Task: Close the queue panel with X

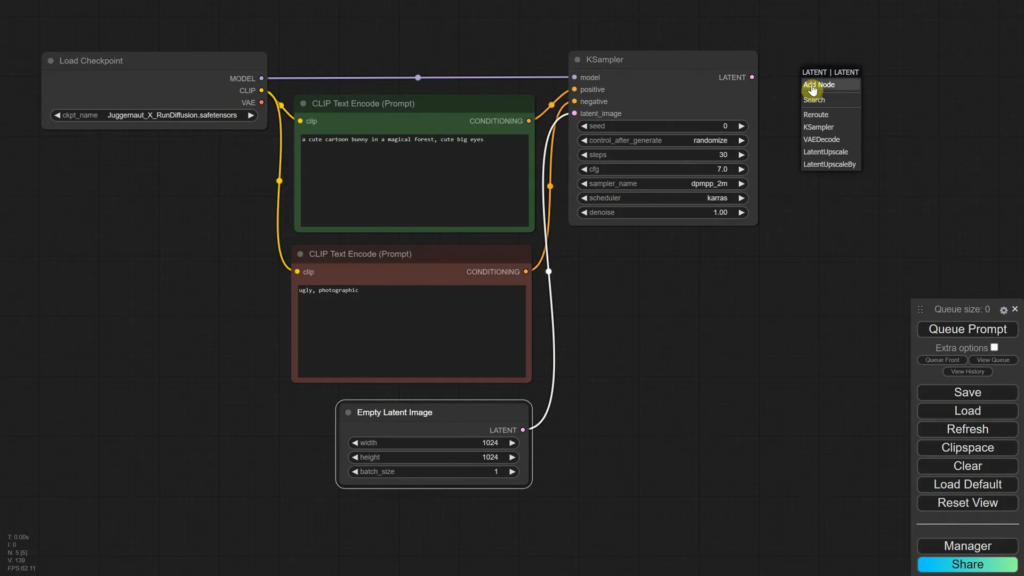Action: tap(1015, 309)
